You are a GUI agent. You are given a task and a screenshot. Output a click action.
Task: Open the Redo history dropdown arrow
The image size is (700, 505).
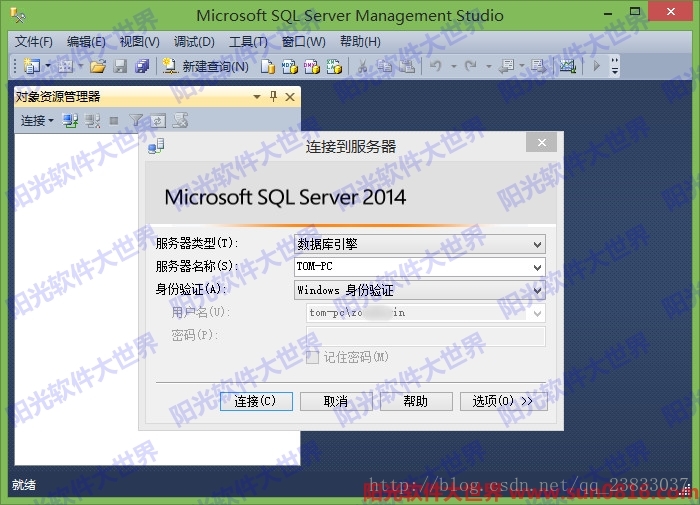489,66
